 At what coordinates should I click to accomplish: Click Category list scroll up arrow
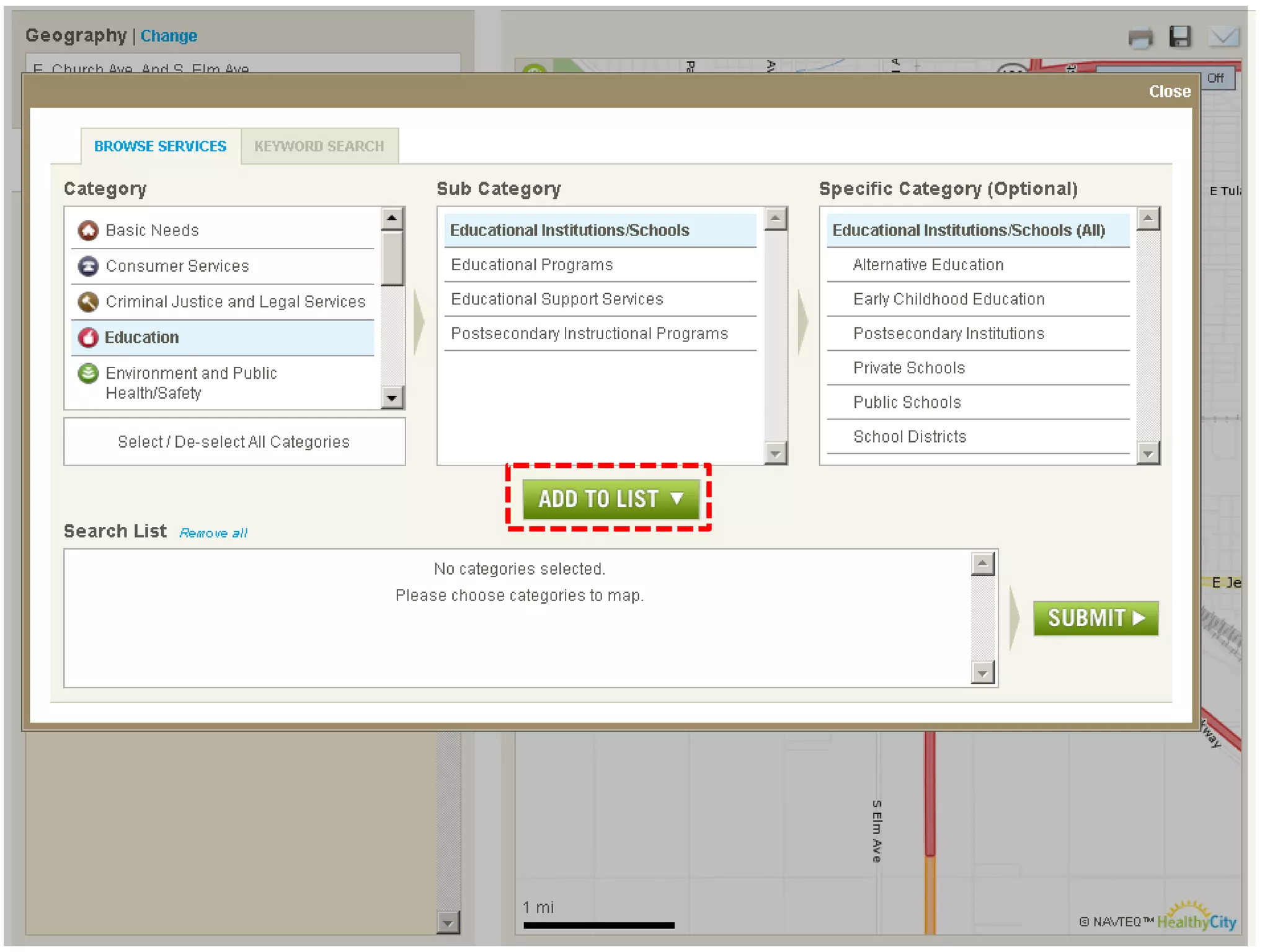pyautogui.click(x=392, y=218)
